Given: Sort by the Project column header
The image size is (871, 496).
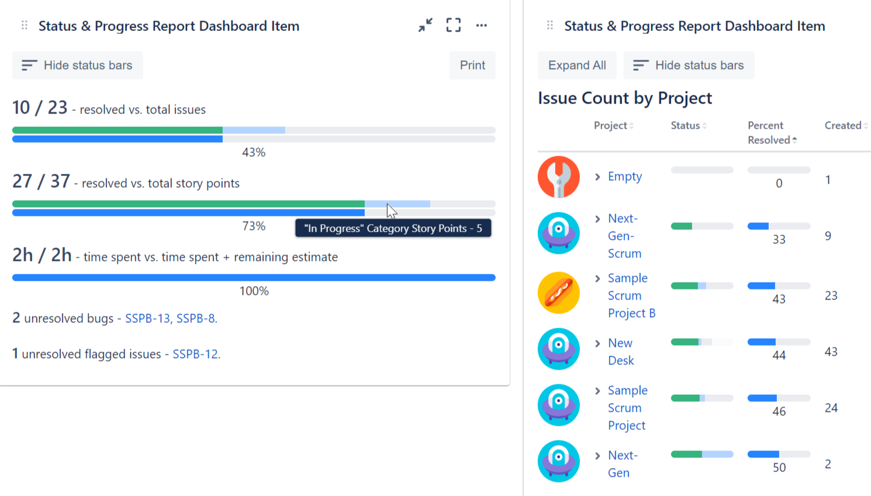Looking at the screenshot, I should pos(613,126).
